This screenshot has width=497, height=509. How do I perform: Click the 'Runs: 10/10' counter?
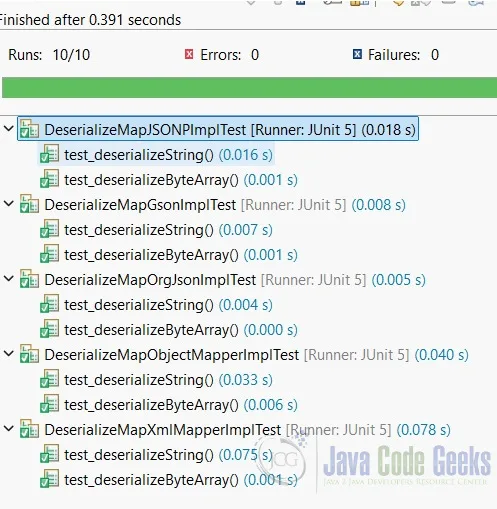[x=49, y=55]
